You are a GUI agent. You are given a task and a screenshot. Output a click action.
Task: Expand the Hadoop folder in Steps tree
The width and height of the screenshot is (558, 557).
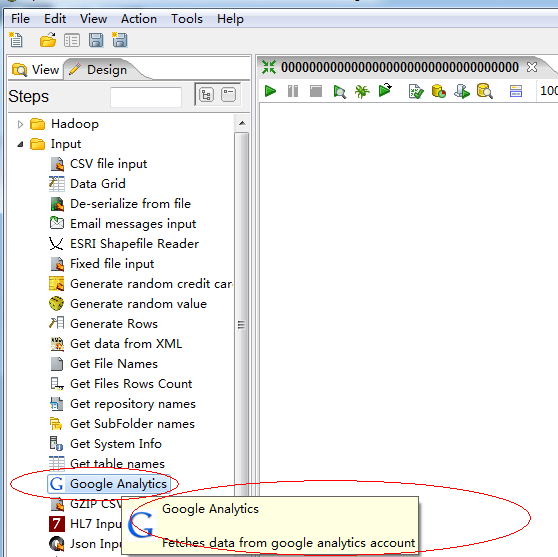[x=20, y=124]
